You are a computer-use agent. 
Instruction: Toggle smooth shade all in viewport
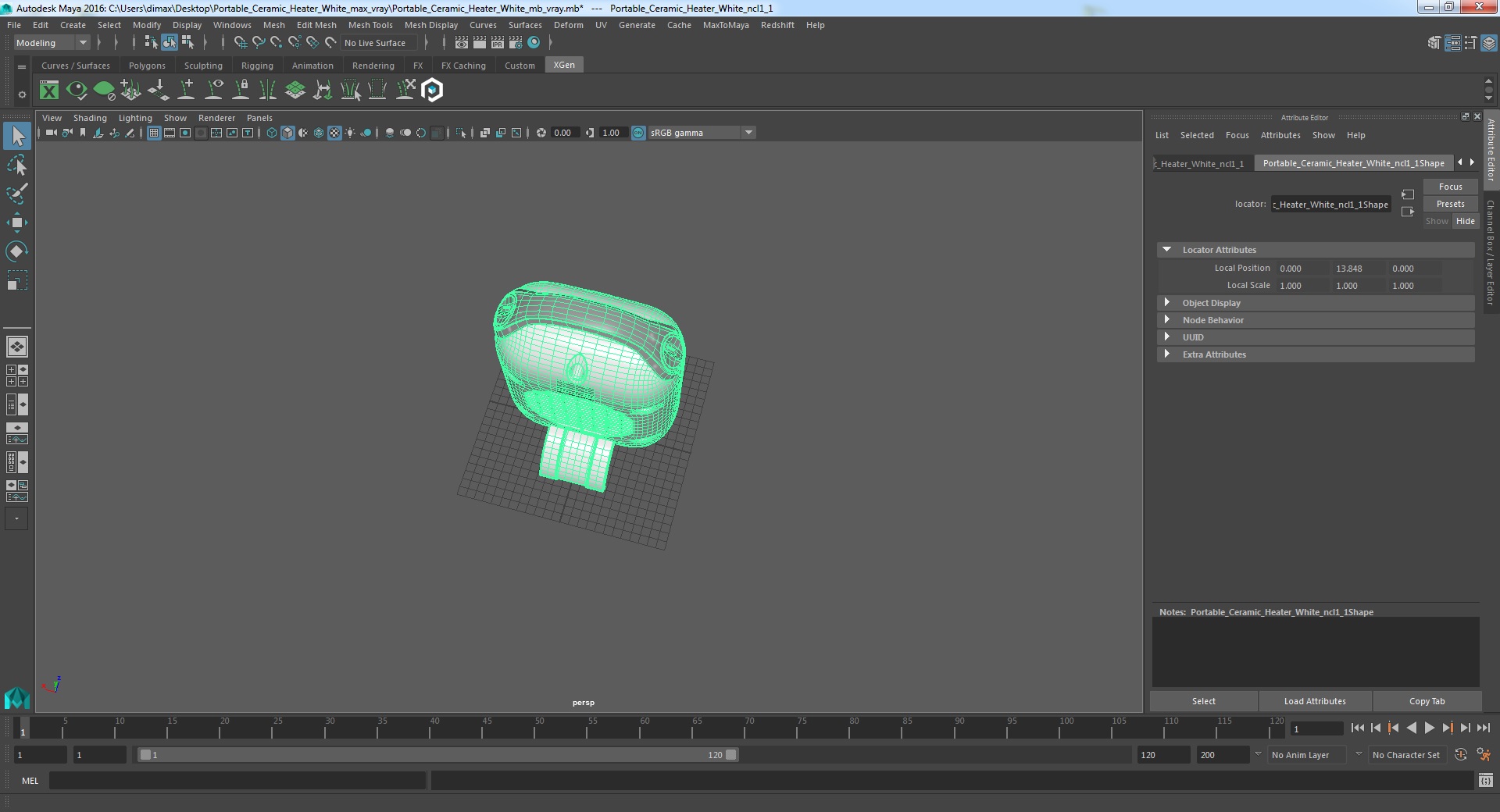click(x=287, y=133)
